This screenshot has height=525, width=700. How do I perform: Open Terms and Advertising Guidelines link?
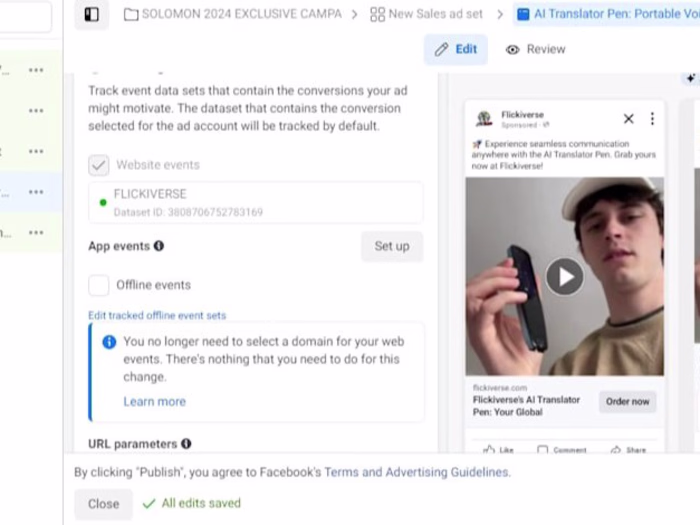coord(416,472)
